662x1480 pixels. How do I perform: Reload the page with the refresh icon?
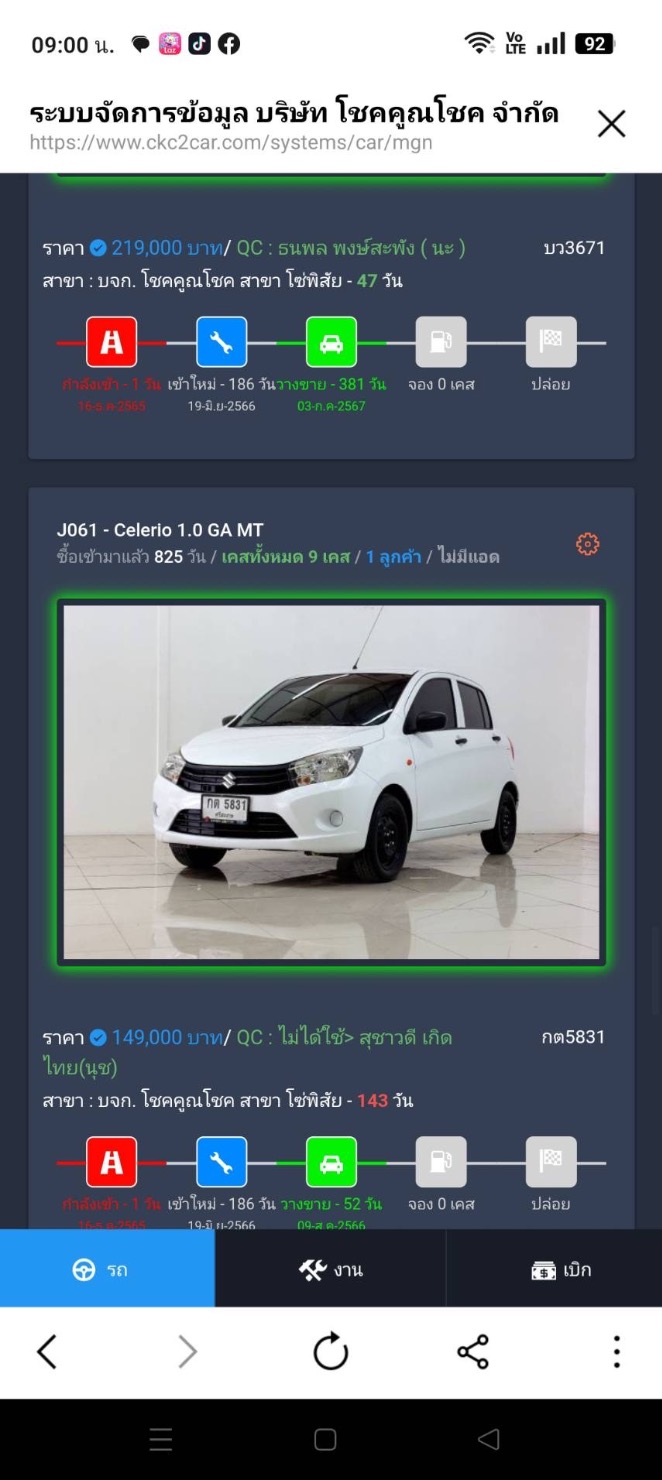(x=331, y=1352)
